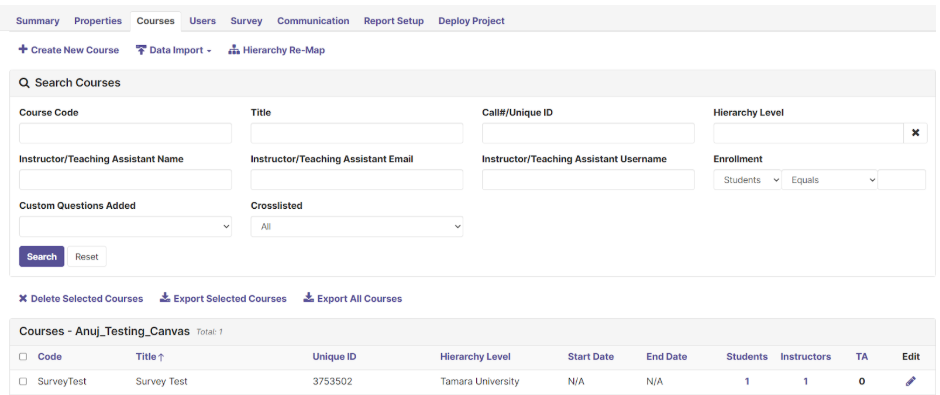Switch to the Summary tab
The width and height of the screenshot is (940, 395).
pos(38,20)
